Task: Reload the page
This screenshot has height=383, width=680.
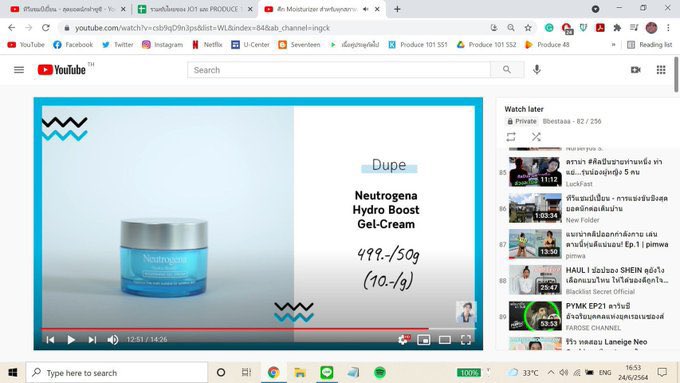Action: [x=46, y=28]
